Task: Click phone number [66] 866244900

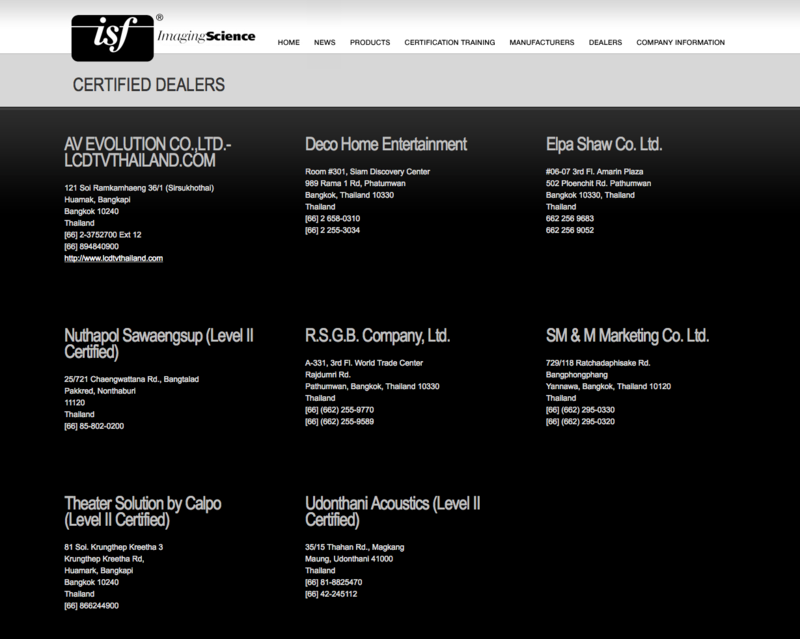Action: 91,606
